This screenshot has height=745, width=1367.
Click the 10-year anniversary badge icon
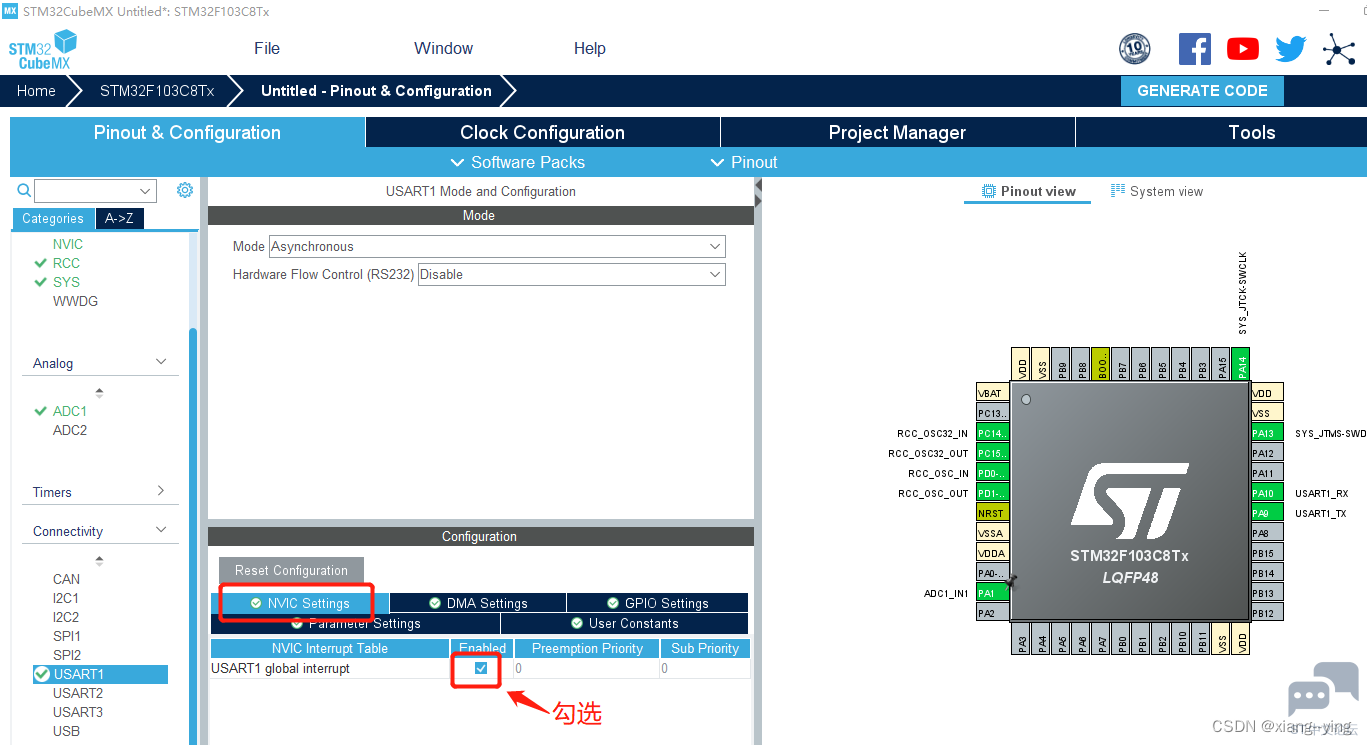(1135, 49)
